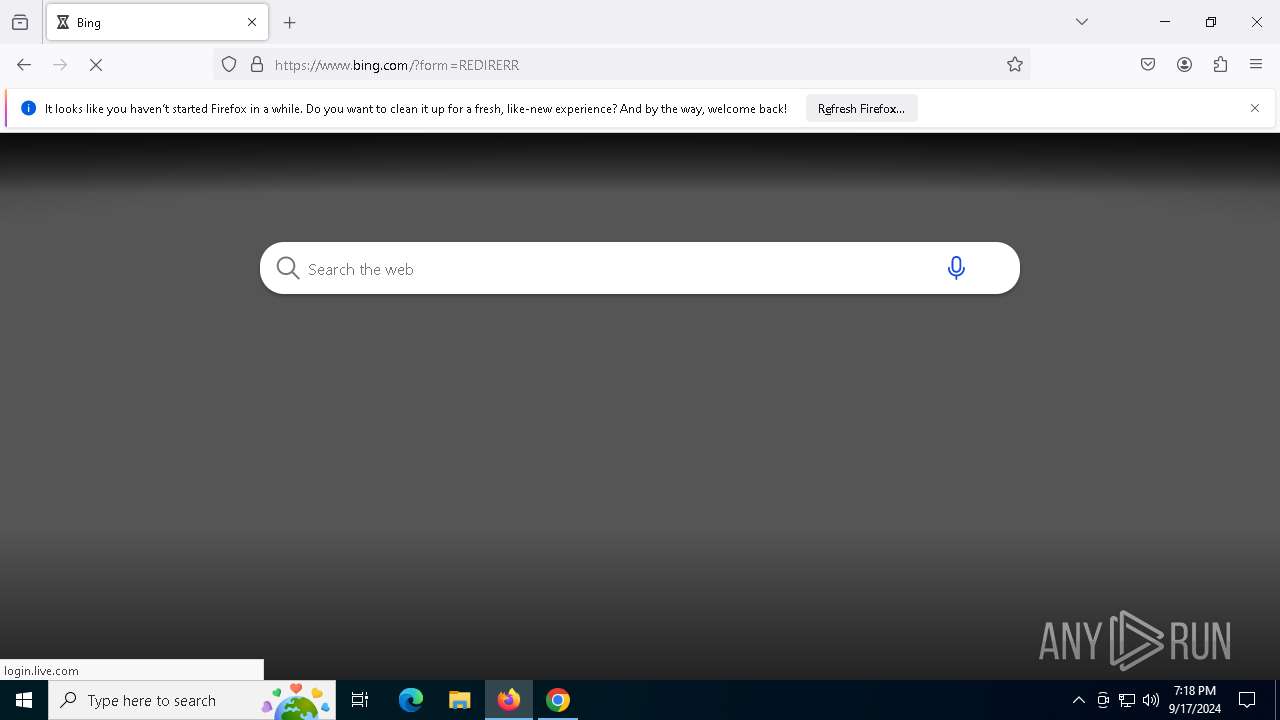The width and height of the screenshot is (1280, 720).
Task: Select Firefox in the taskbar
Action: [509, 700]
